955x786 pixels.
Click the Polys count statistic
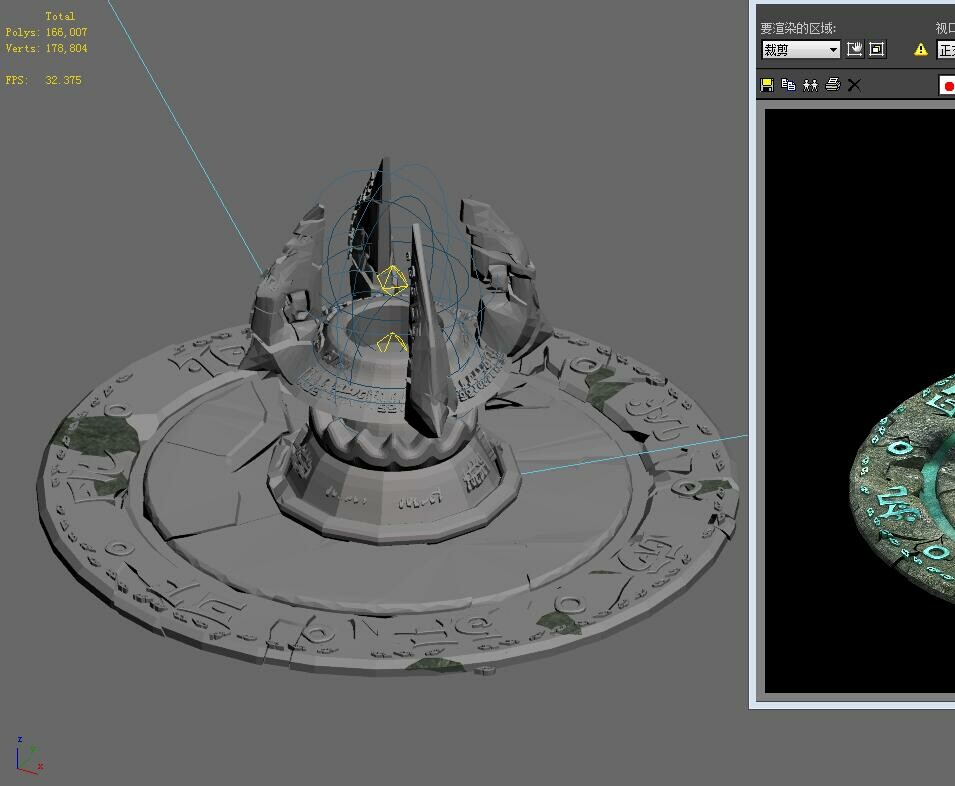[46, 32]
